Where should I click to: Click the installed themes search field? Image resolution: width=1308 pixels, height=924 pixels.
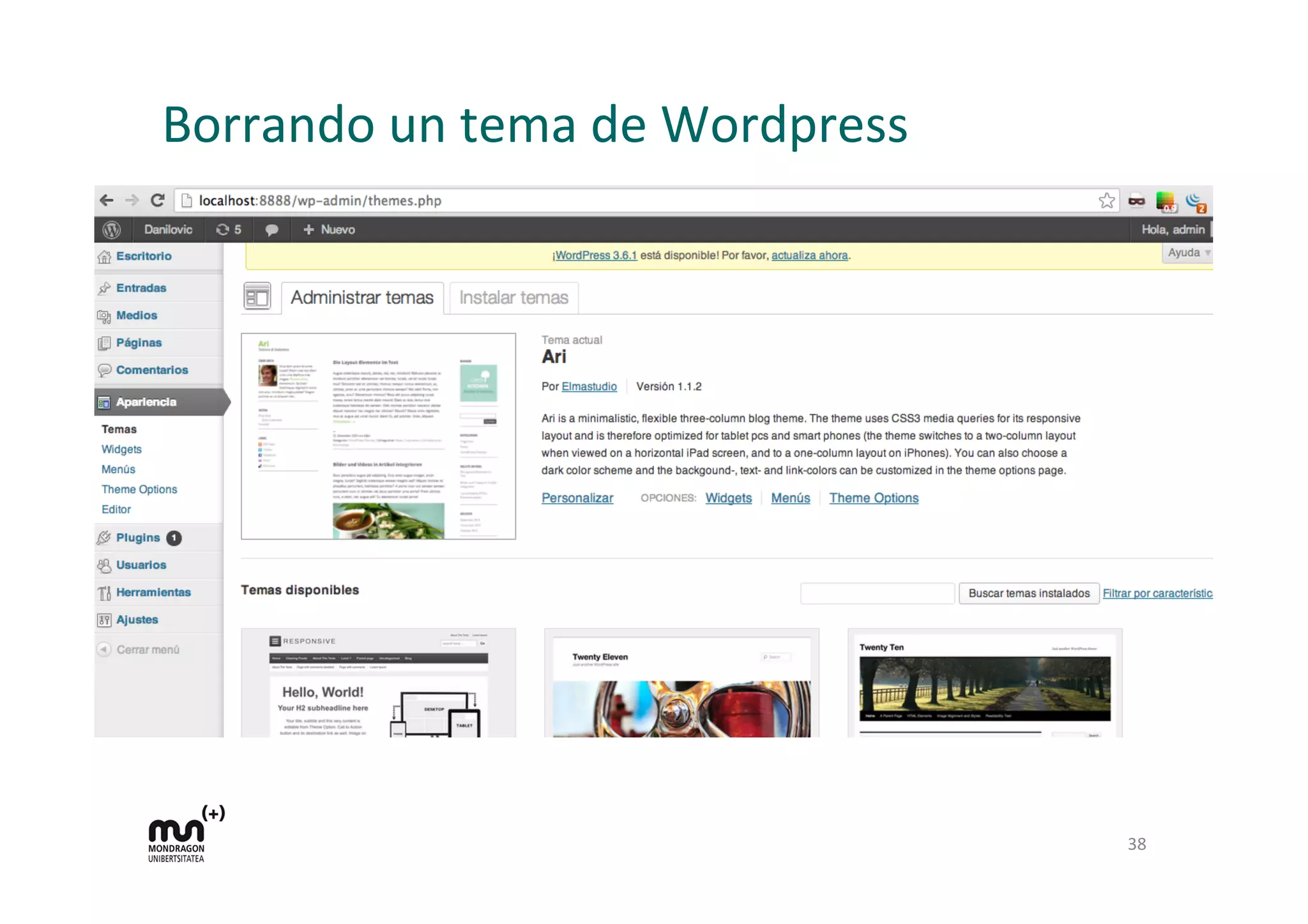point(878,593)
